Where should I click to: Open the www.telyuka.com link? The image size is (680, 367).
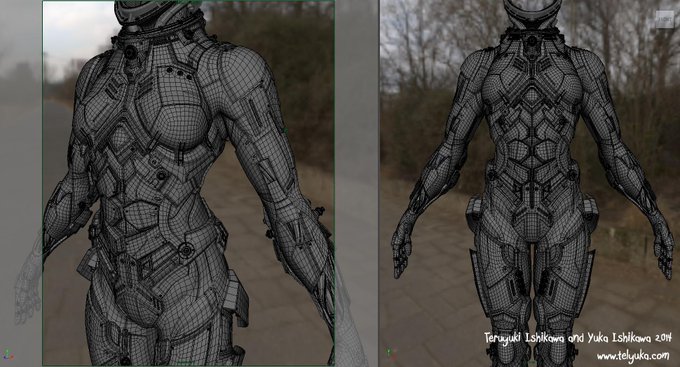tap(633, 356)
